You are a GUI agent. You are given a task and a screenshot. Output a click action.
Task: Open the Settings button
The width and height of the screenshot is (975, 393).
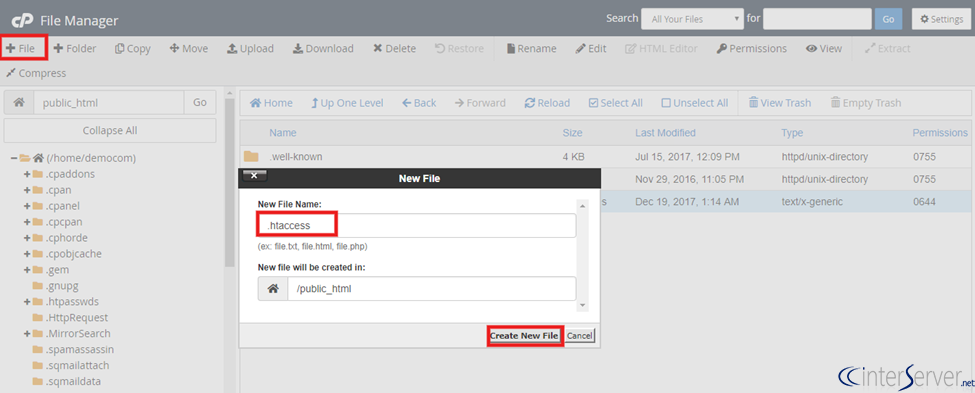[x=941, y=19]
